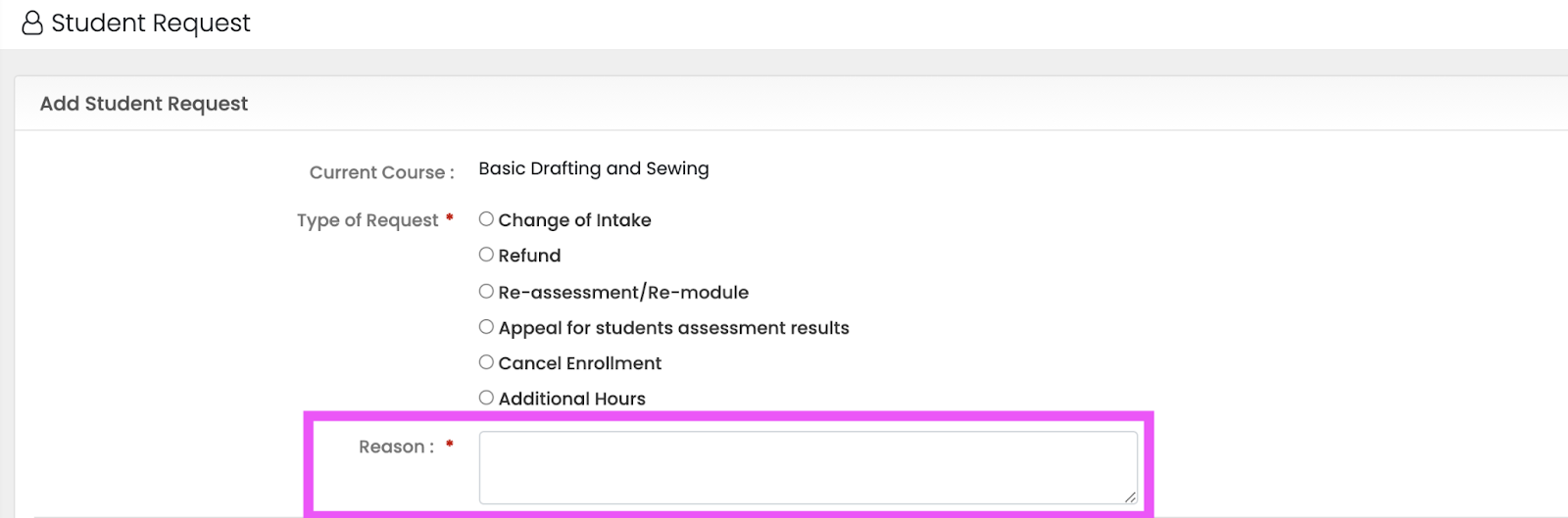Click the Student Request page title
The image size is (1568, 518).
click(150, 23)
